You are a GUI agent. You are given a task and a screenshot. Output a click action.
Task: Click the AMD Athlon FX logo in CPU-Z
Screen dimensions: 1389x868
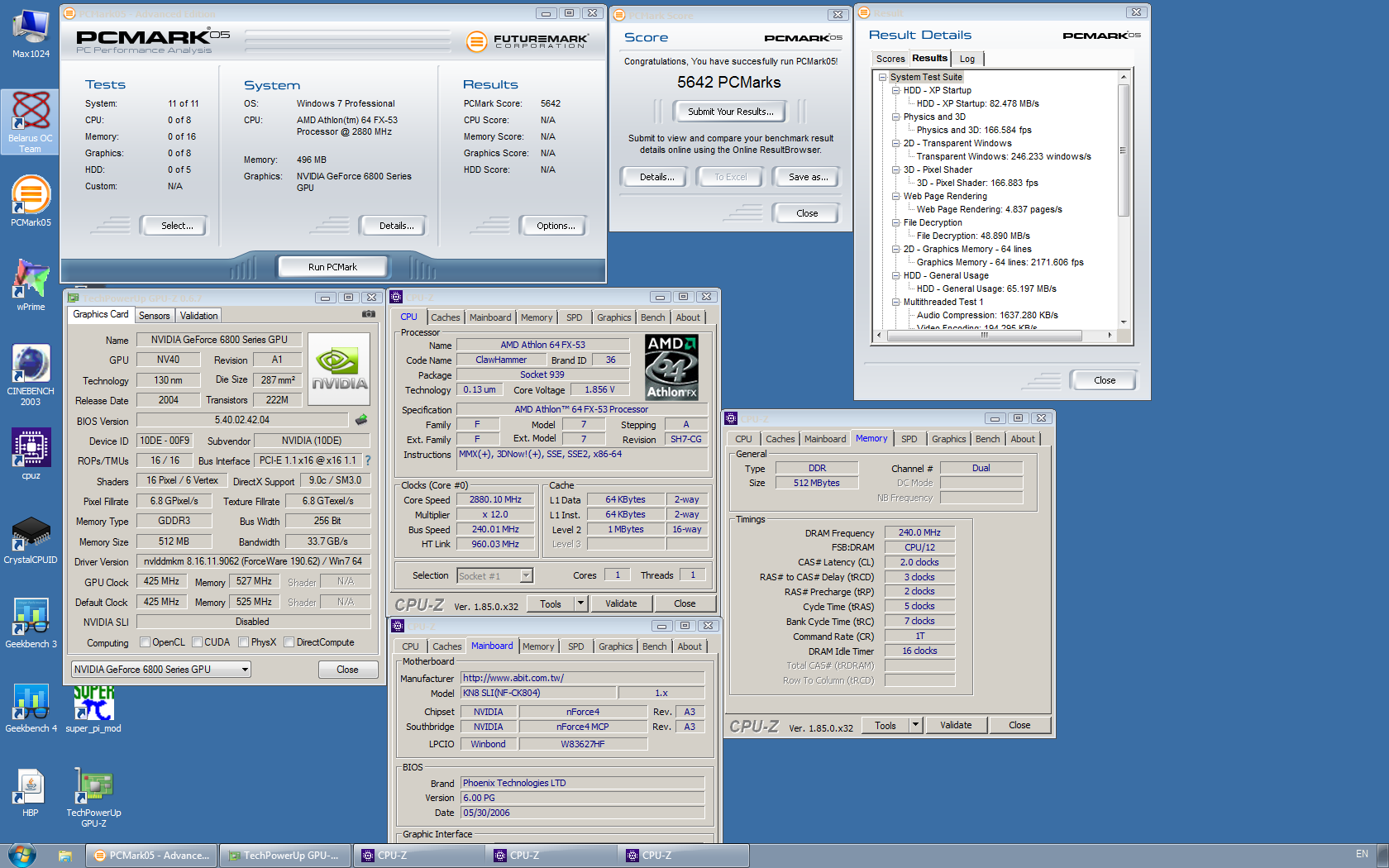click(x=671, y=367)
